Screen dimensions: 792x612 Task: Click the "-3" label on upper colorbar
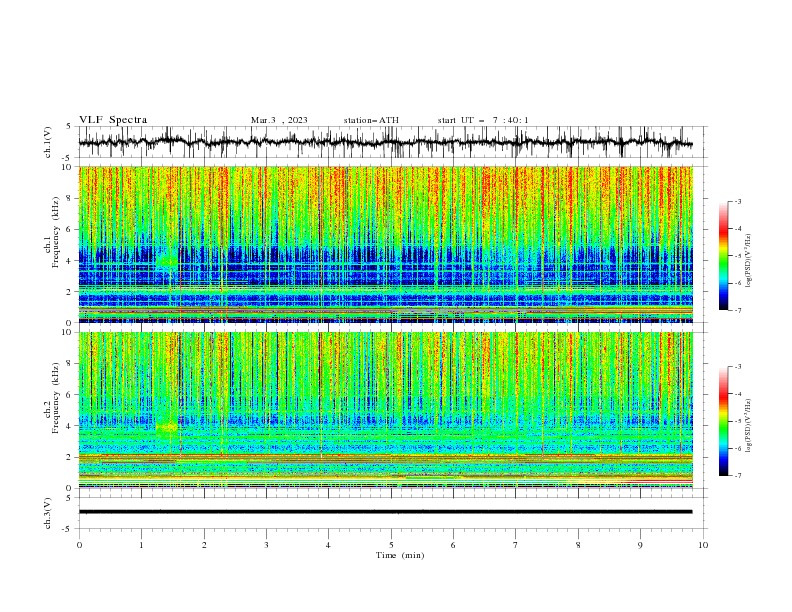pyautogui.click(x=737, y=201)
